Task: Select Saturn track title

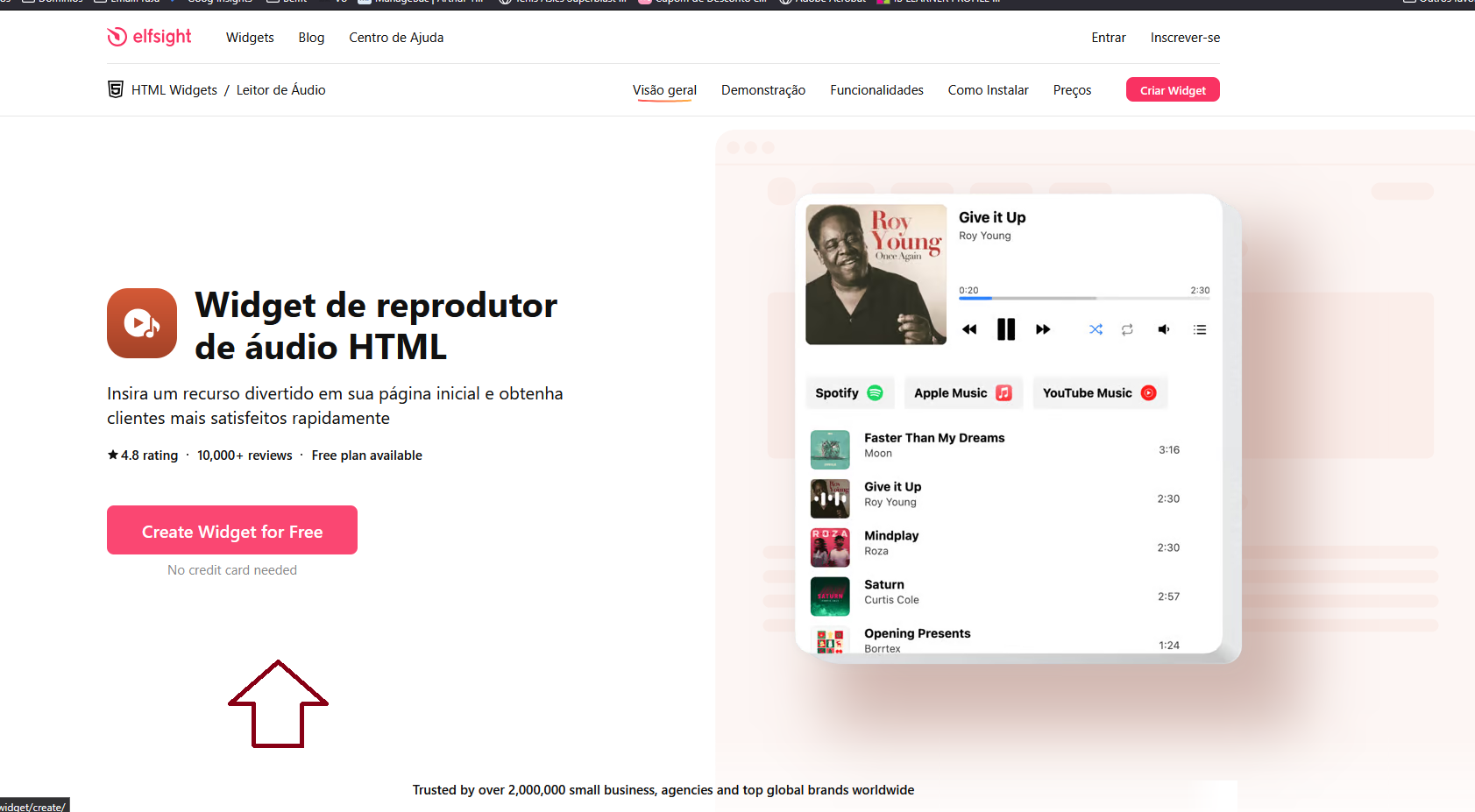Action: [883, 584]
